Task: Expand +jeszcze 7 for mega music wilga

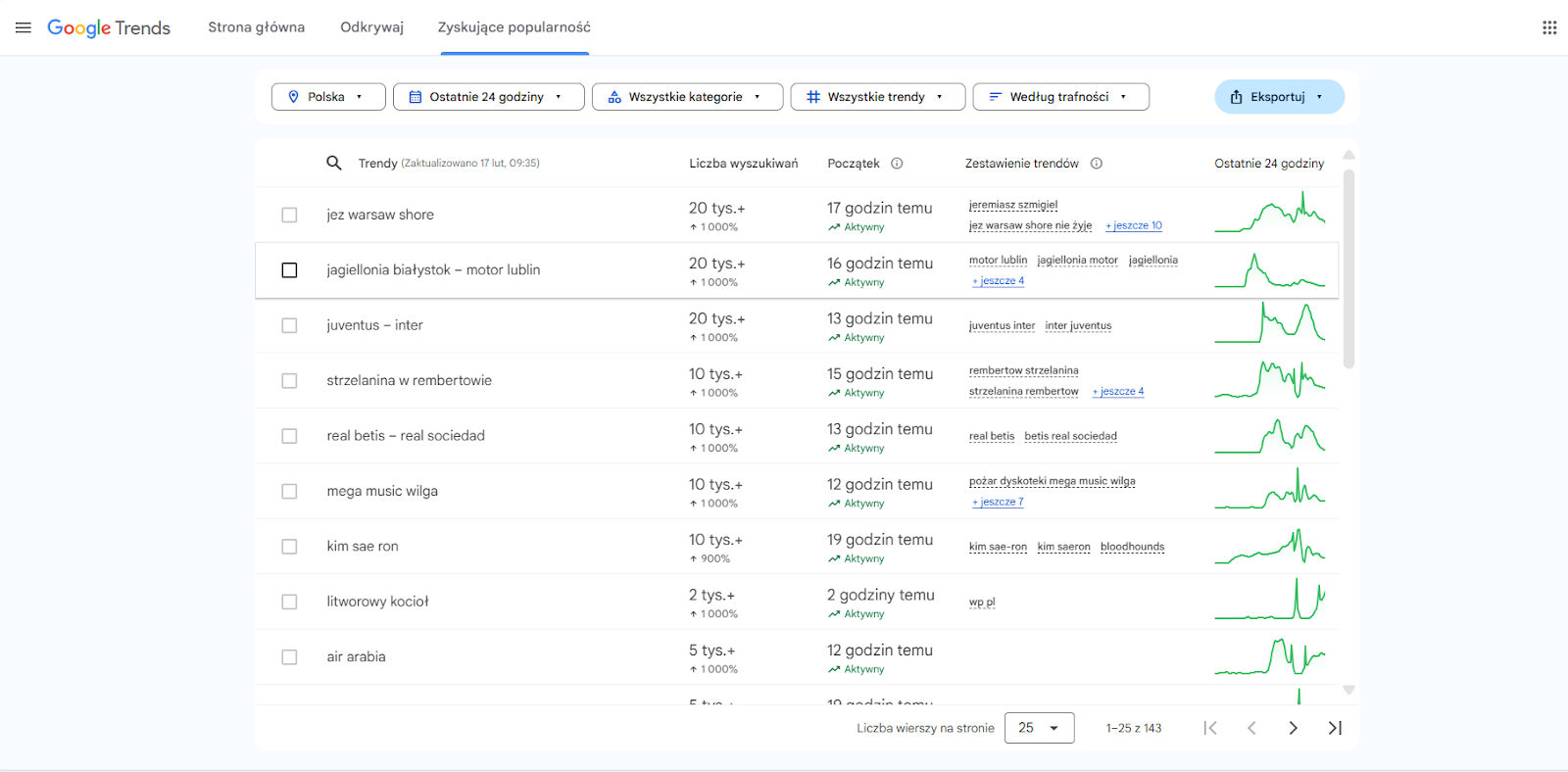Action: [x=998, y=502]
